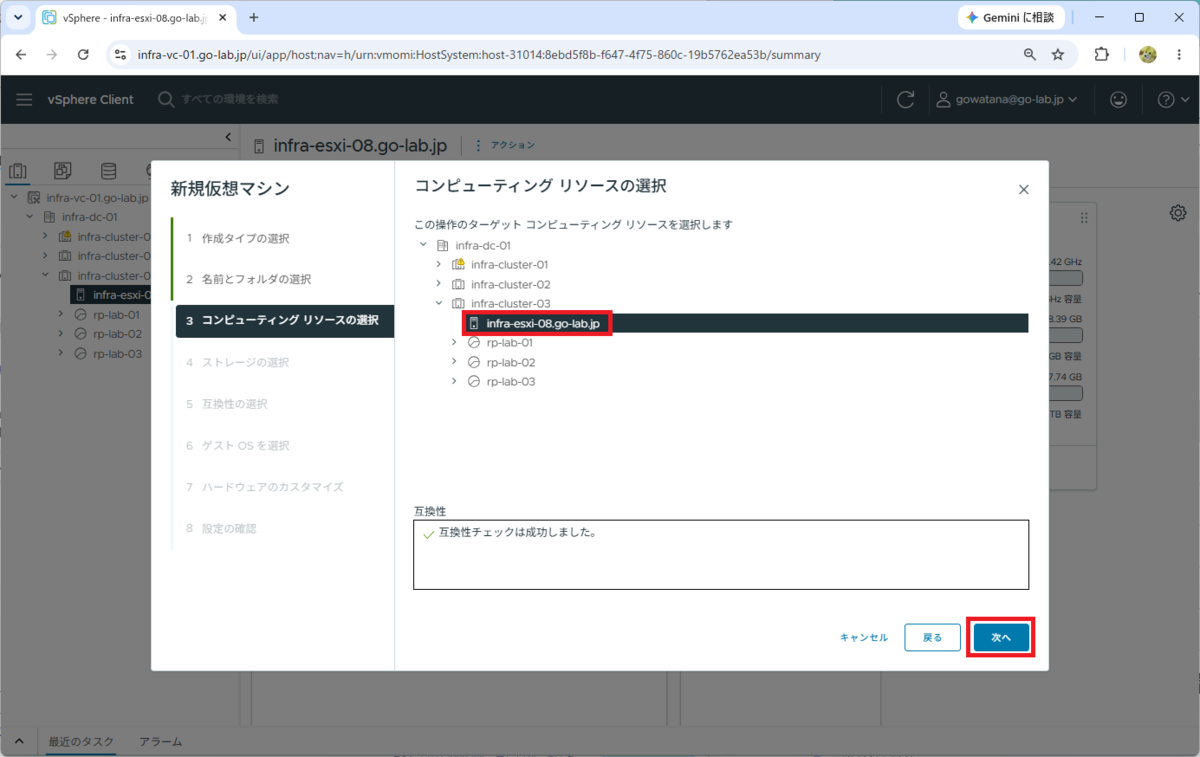Click the site information icon in address bar
Viewport: 1200px width, 757px height.
click(120, 55)
